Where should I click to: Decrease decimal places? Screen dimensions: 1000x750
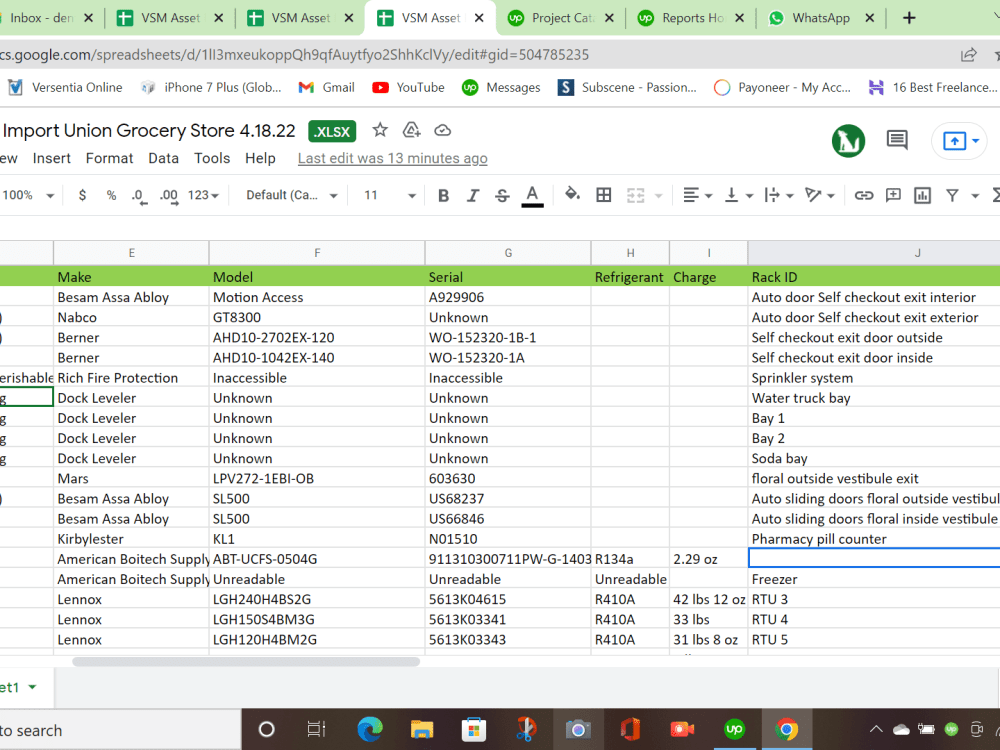tap(139, 196)
